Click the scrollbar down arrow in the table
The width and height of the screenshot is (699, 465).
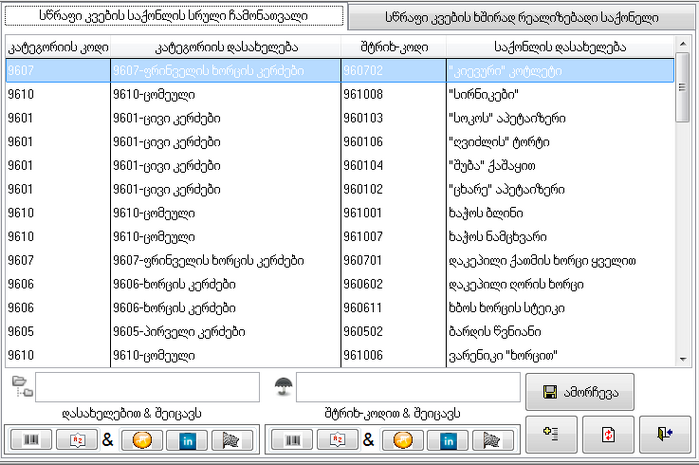[683, 357]
